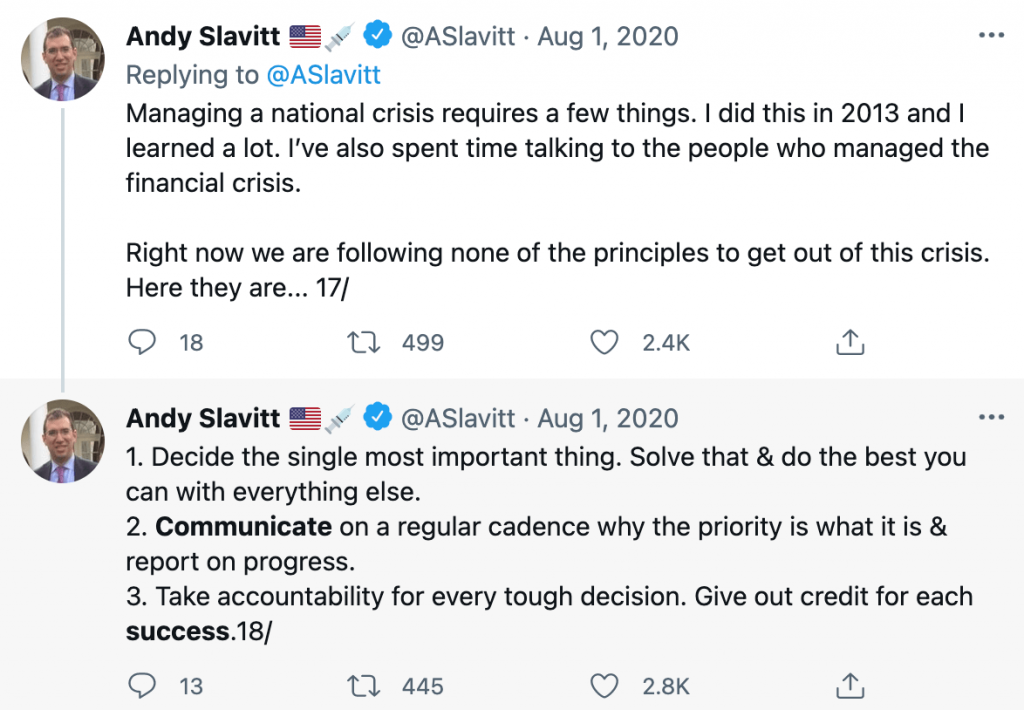Open the share icon on the first tweet
Viewport: 1024px width, 710px height.
850,342
